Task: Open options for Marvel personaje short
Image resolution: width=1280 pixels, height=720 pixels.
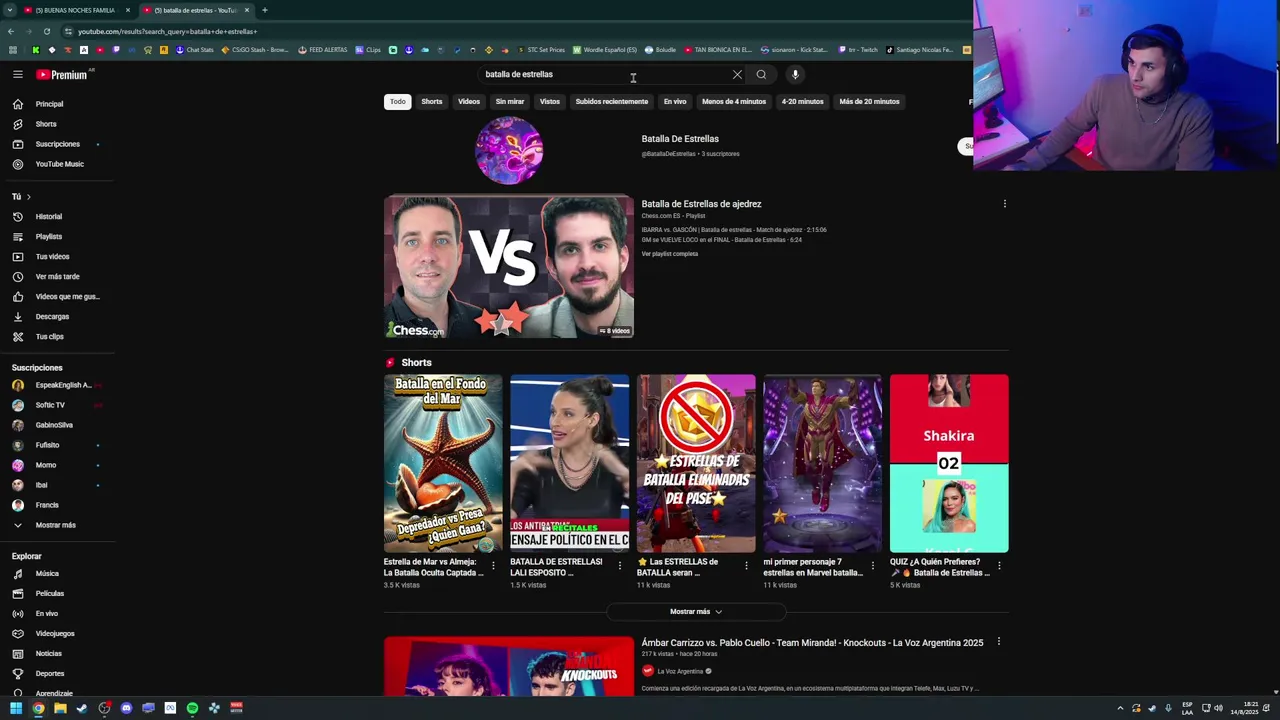Action: 872,566
